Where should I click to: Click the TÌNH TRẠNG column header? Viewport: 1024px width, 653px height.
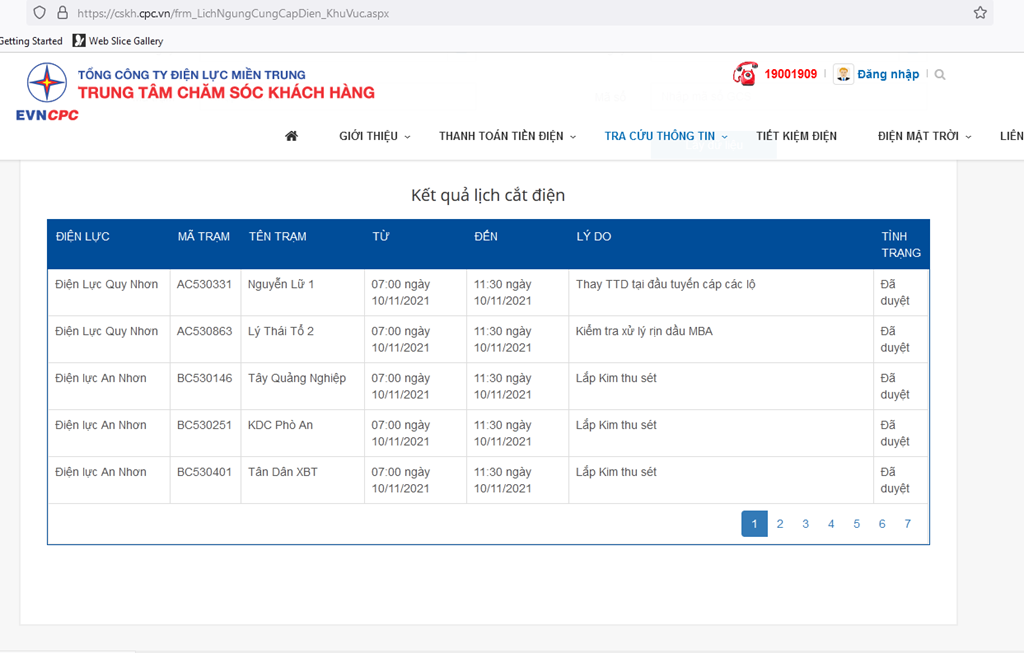pos(901,244)
